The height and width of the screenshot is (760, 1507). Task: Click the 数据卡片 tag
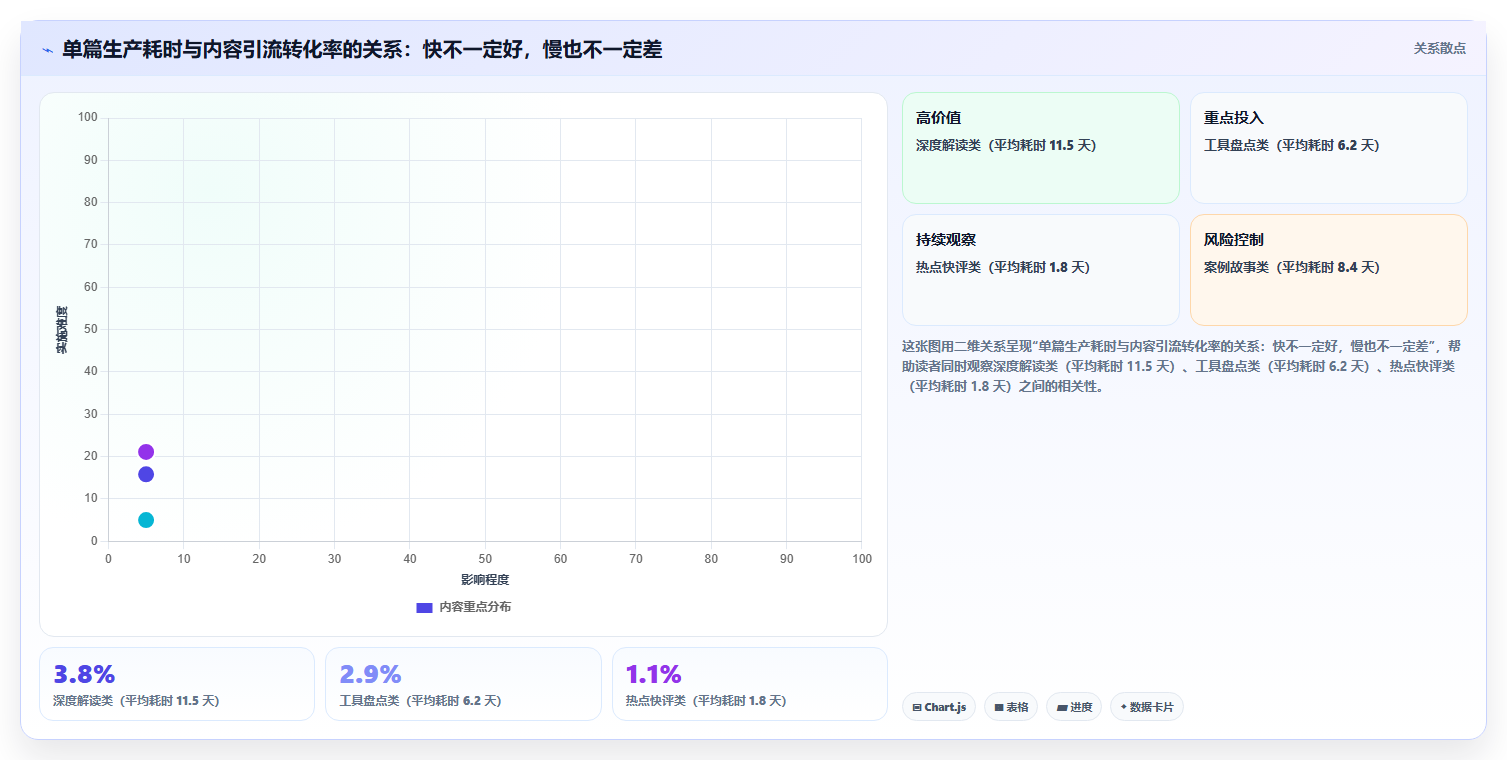[x=1147, y=707]
